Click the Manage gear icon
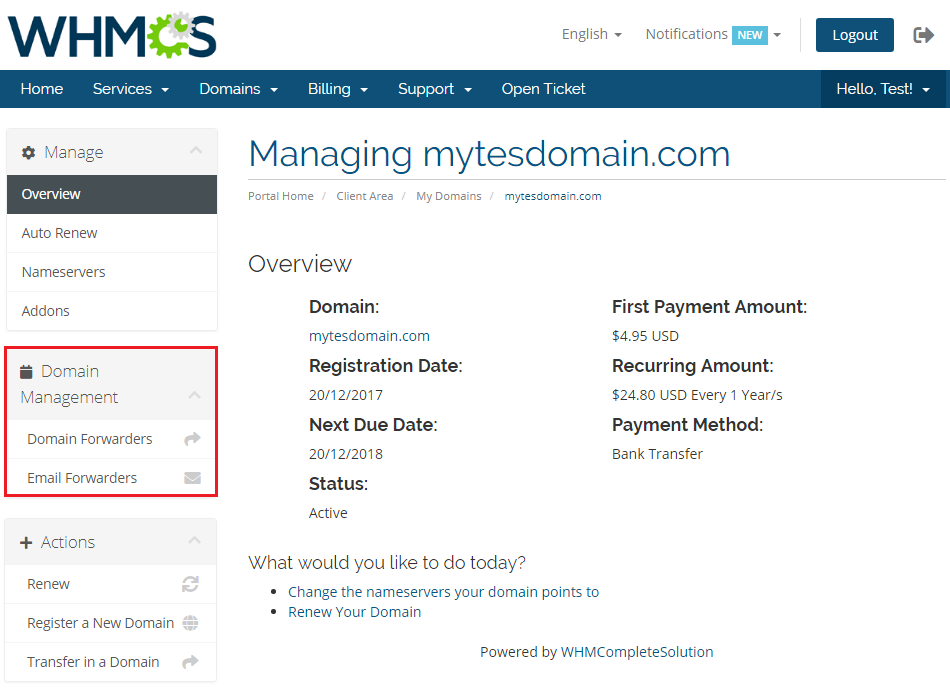The image size is (950, 691). (28, 153)
